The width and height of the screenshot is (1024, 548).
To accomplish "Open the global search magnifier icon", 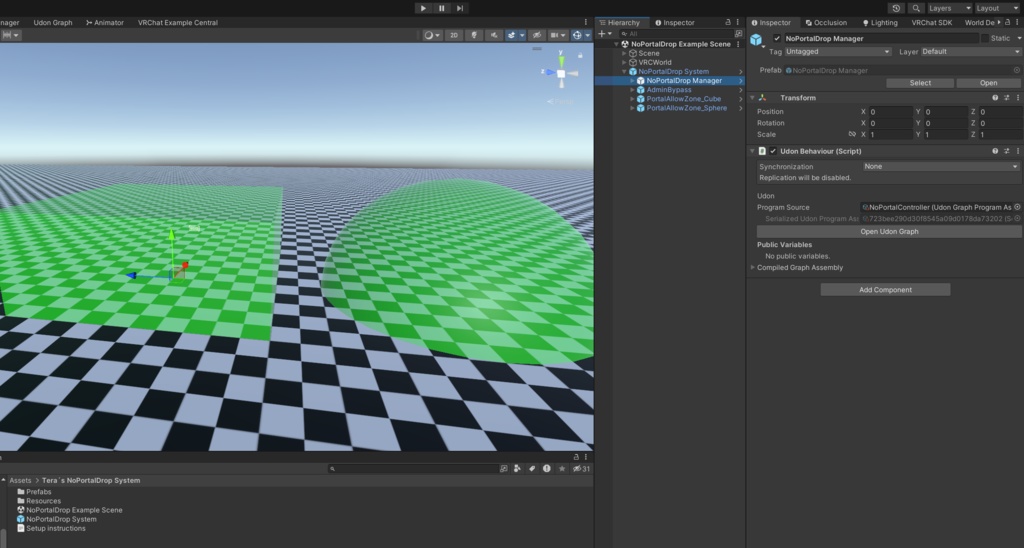I will (x=916, y=8).
